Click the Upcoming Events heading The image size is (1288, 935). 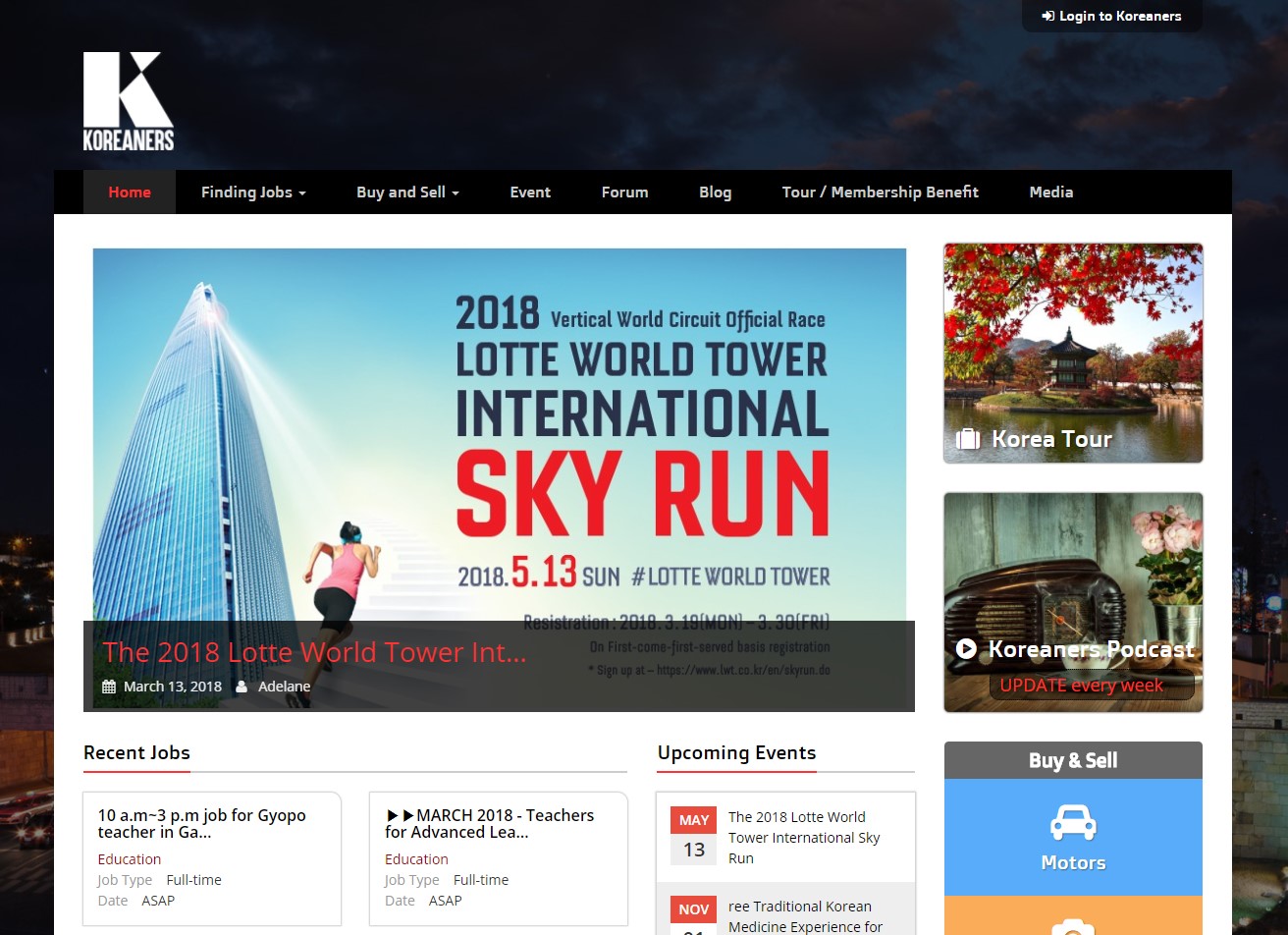(736, 753)
